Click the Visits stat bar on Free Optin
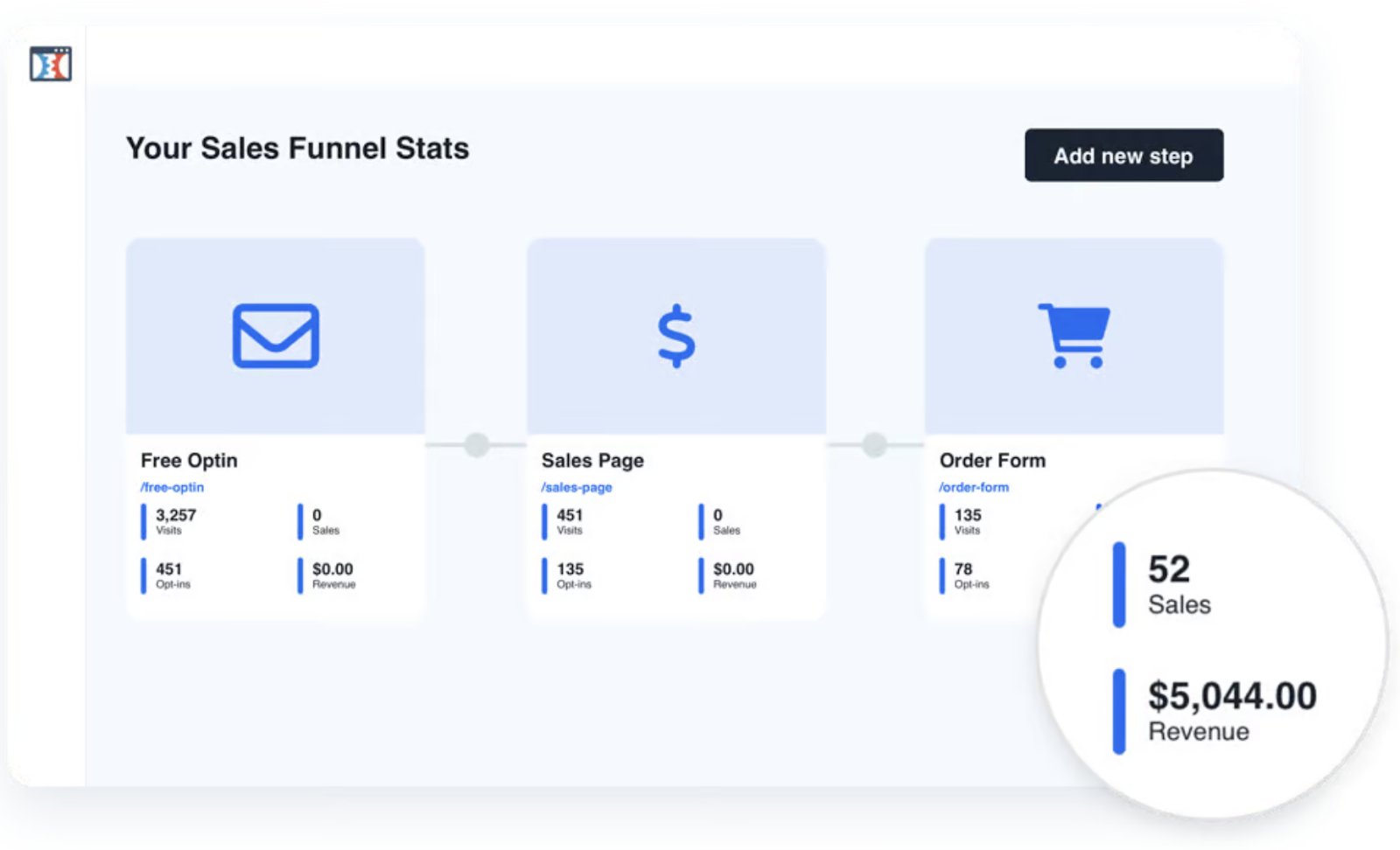The image size is (1400, 850). 145,521
